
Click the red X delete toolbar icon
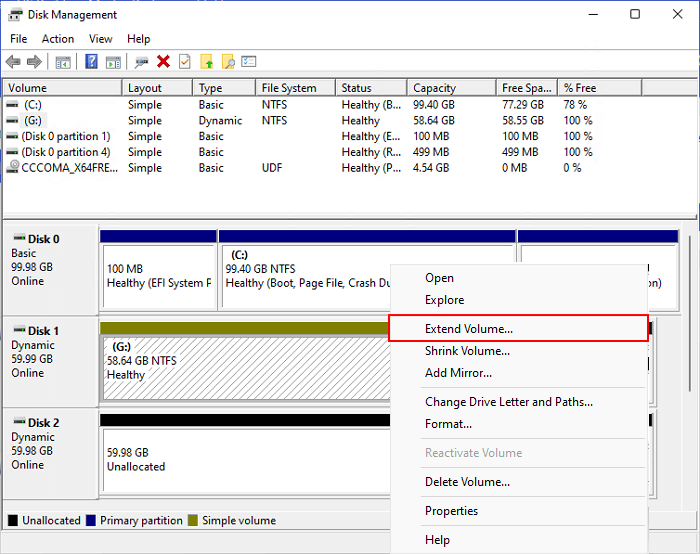pyautogui.click(x=163, y=62)
